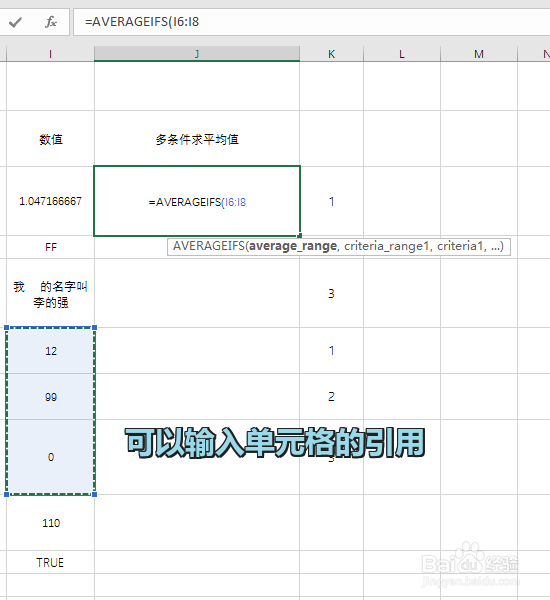This screenshot has width=550, height=600.
Task: Select the cell containing TRUE
Action: (50, 562)
